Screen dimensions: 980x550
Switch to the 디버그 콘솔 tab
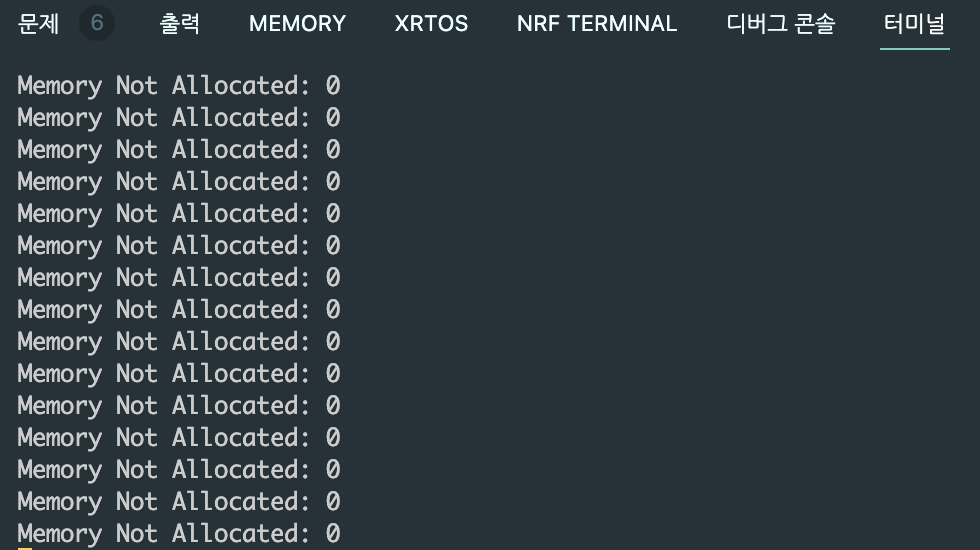781,24
